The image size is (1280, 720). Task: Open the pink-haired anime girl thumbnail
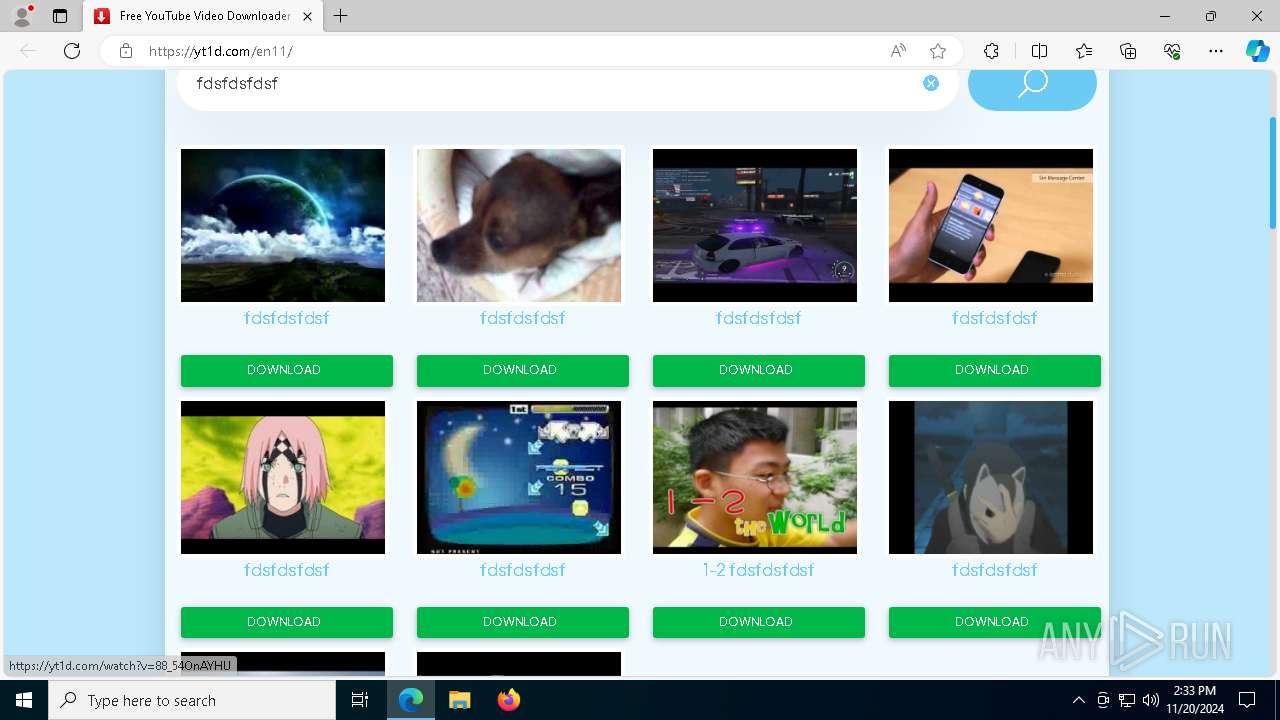point(283,477)
